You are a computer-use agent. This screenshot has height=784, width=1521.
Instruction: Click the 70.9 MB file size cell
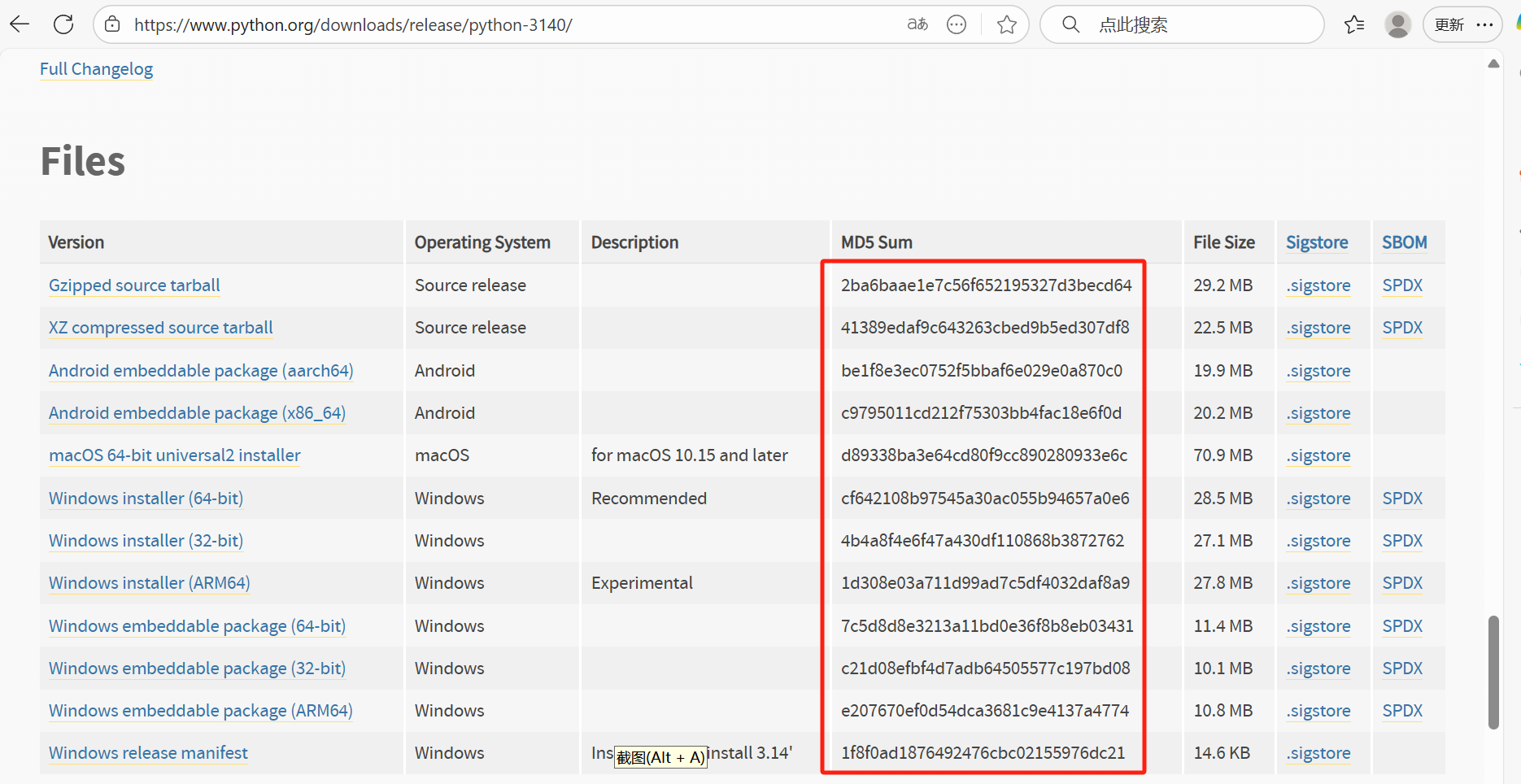coord(1223,455)
